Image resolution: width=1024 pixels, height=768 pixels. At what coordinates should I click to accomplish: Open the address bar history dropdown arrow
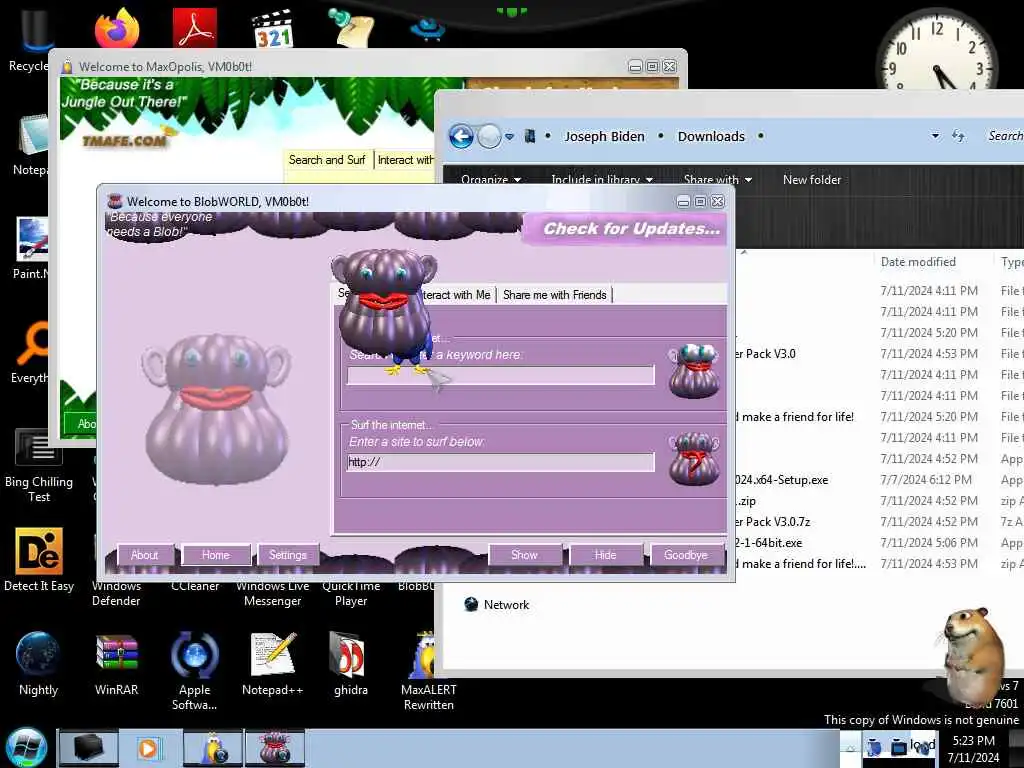(935, 136)
